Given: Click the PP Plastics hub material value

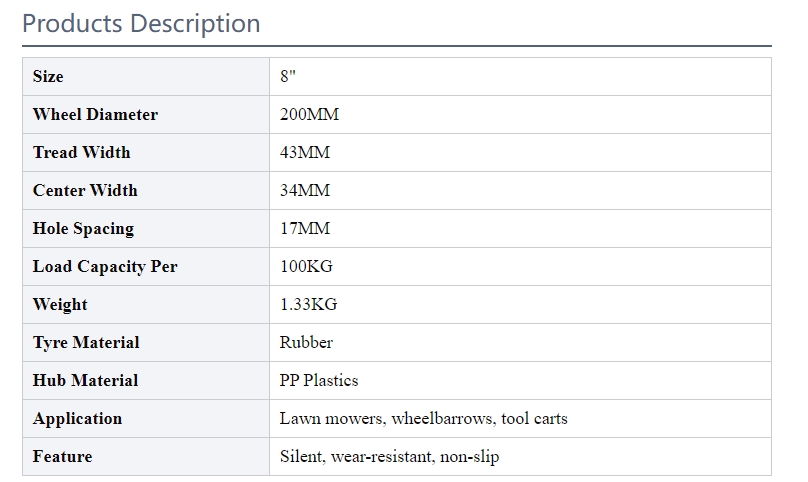Looking at the screenshot, I should [318, 381].
